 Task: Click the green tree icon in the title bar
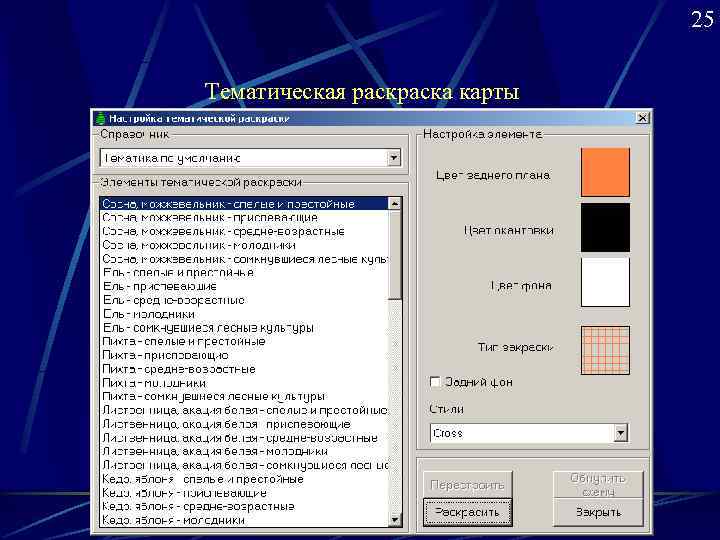click(101, 118)
